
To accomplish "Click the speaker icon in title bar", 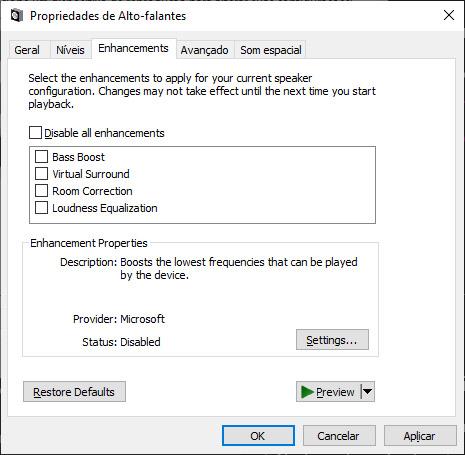I will tap(17, 16).
